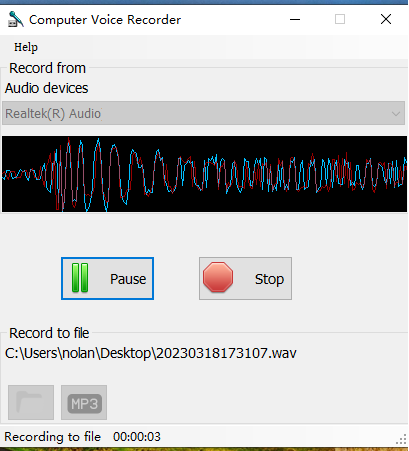409x451 pixels.
Task: Click the red stop octagon icon
Action: (218, 277)
